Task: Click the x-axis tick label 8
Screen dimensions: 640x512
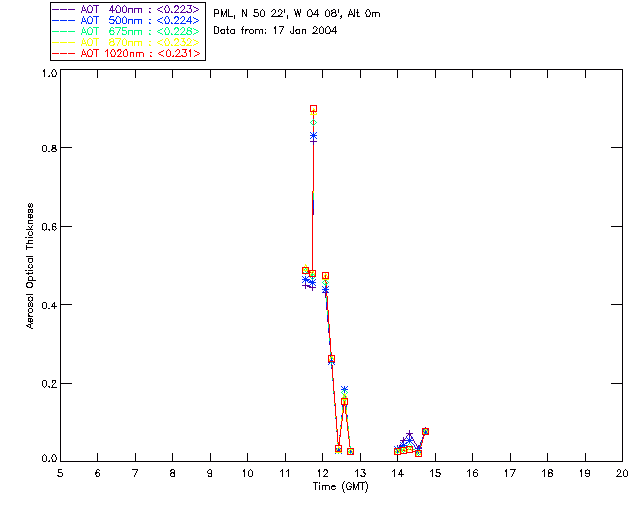Action: tap(173, 473)
